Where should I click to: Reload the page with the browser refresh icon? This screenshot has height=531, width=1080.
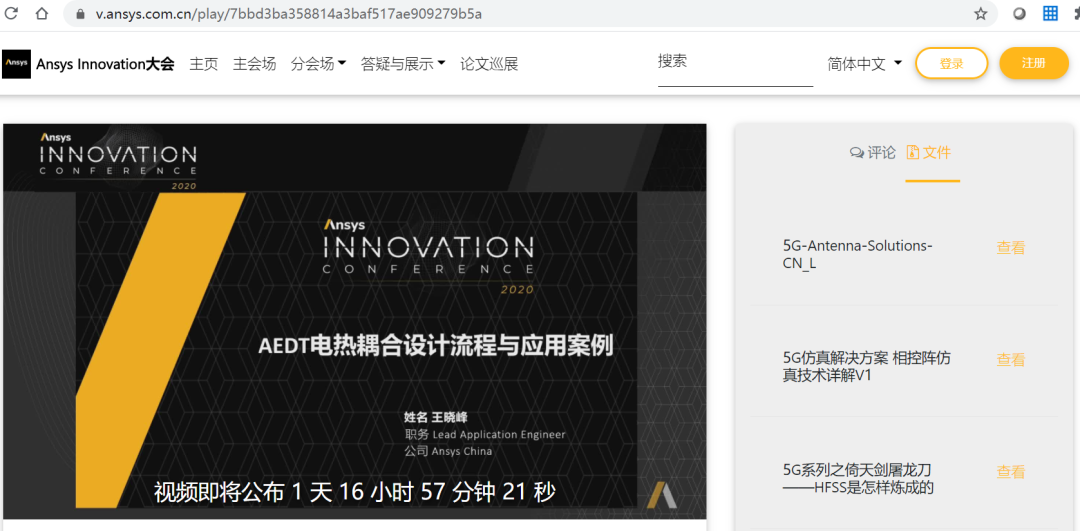[12, 13]
